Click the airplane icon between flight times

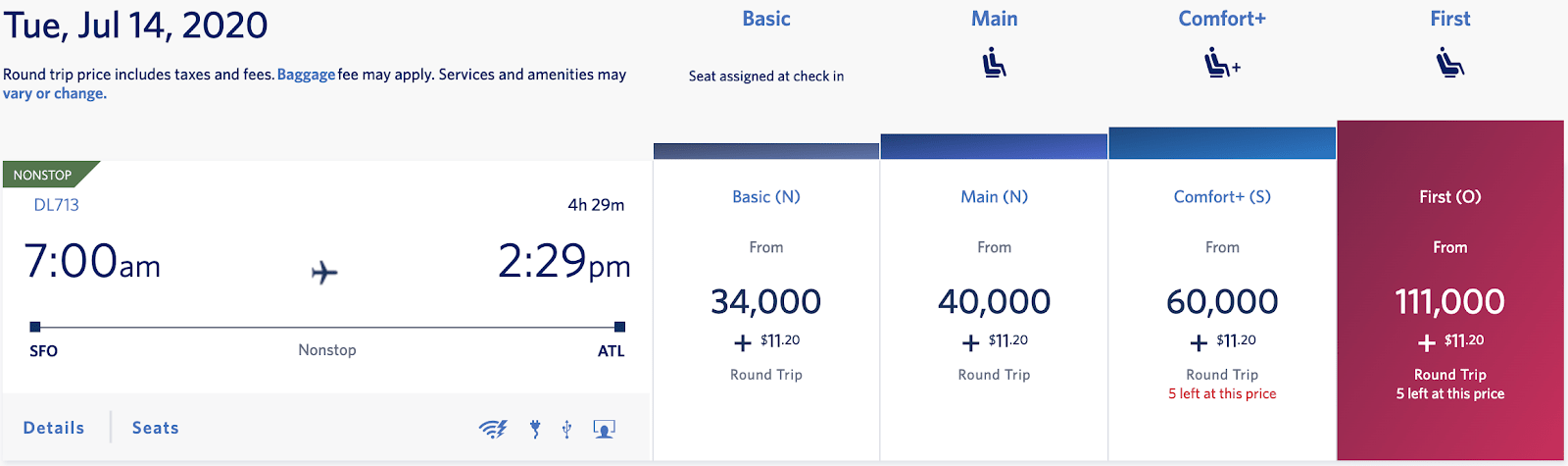324,272
